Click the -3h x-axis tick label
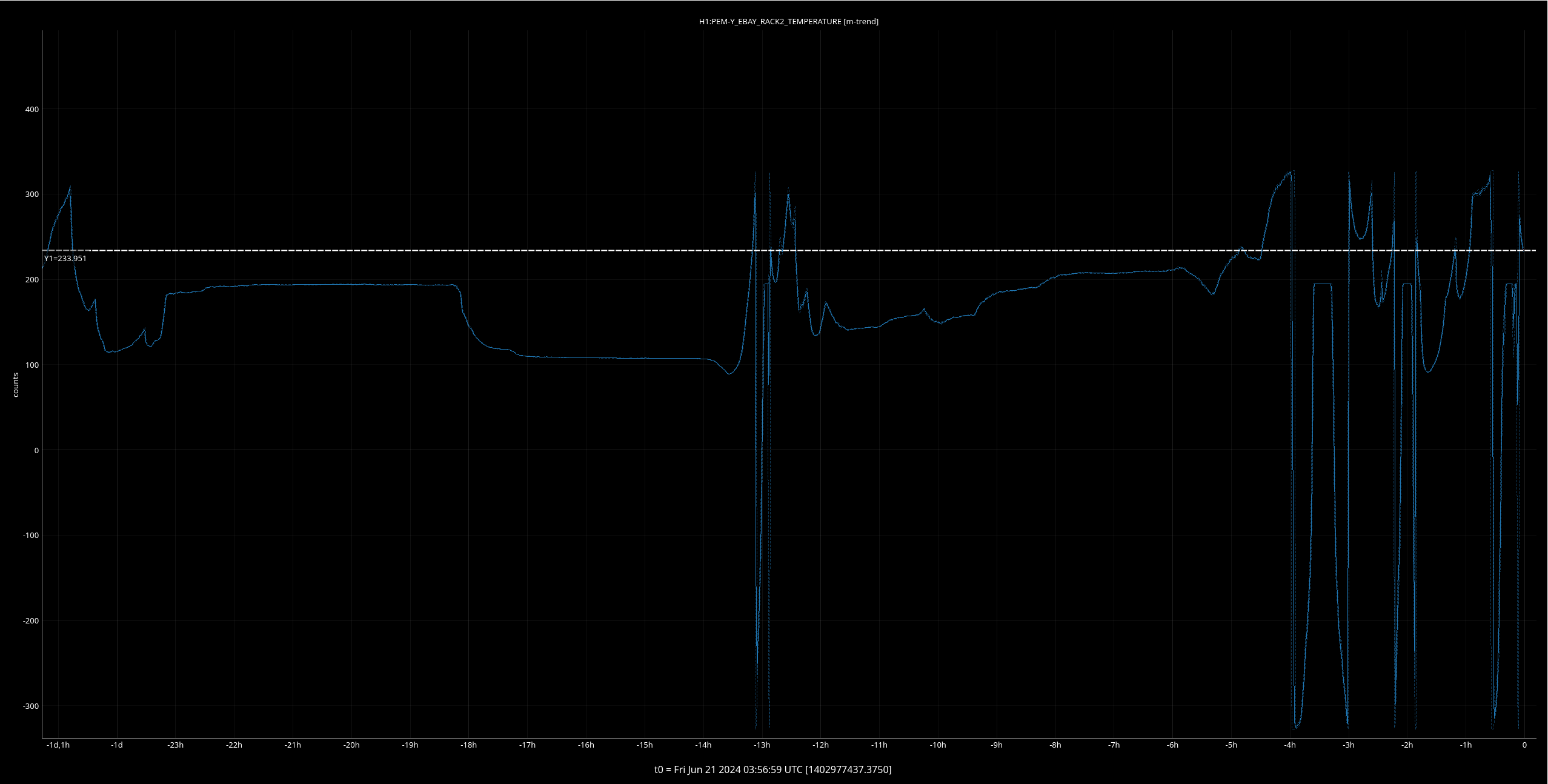The height and width of the screenshot is (784, 1548). 1349,745
